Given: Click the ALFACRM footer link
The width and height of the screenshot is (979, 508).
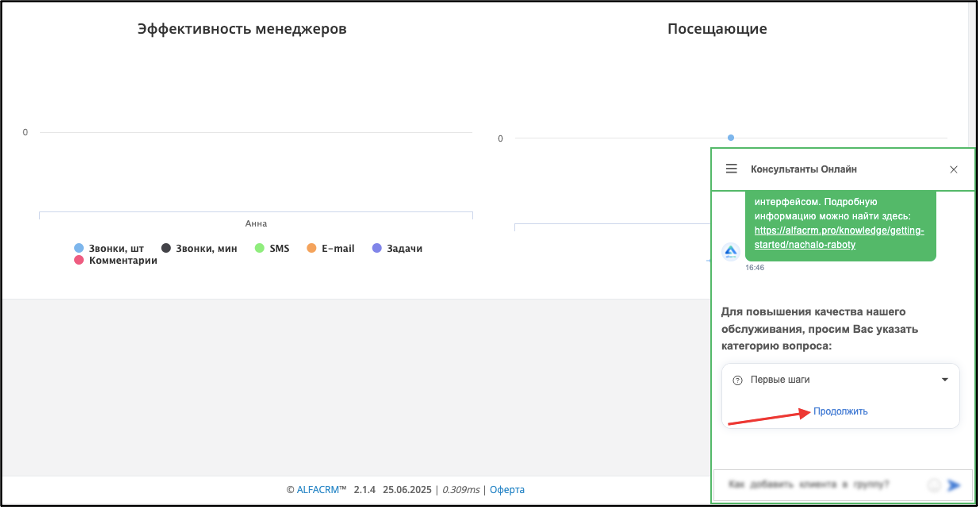Looking at the screenshot, I should pos(318,490).
